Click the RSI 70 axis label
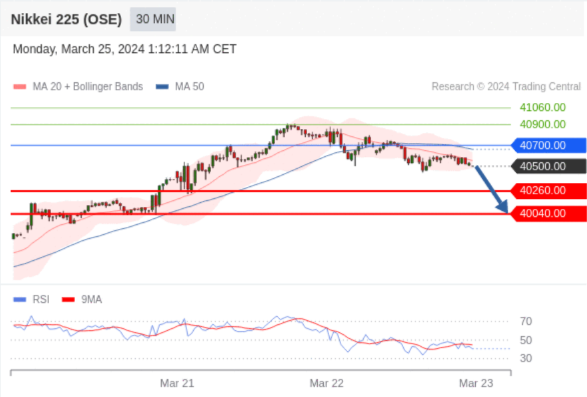 [526, 321]
